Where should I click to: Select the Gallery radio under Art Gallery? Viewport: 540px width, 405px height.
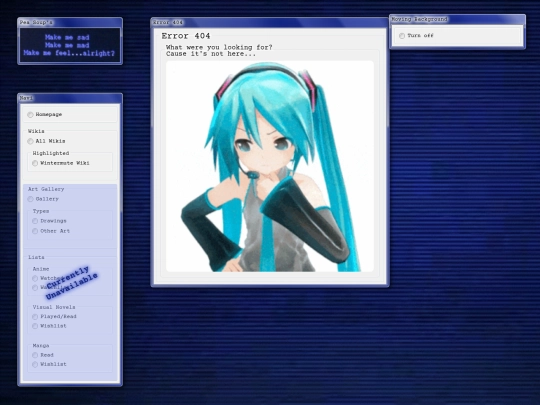click(x=30, y=199)
